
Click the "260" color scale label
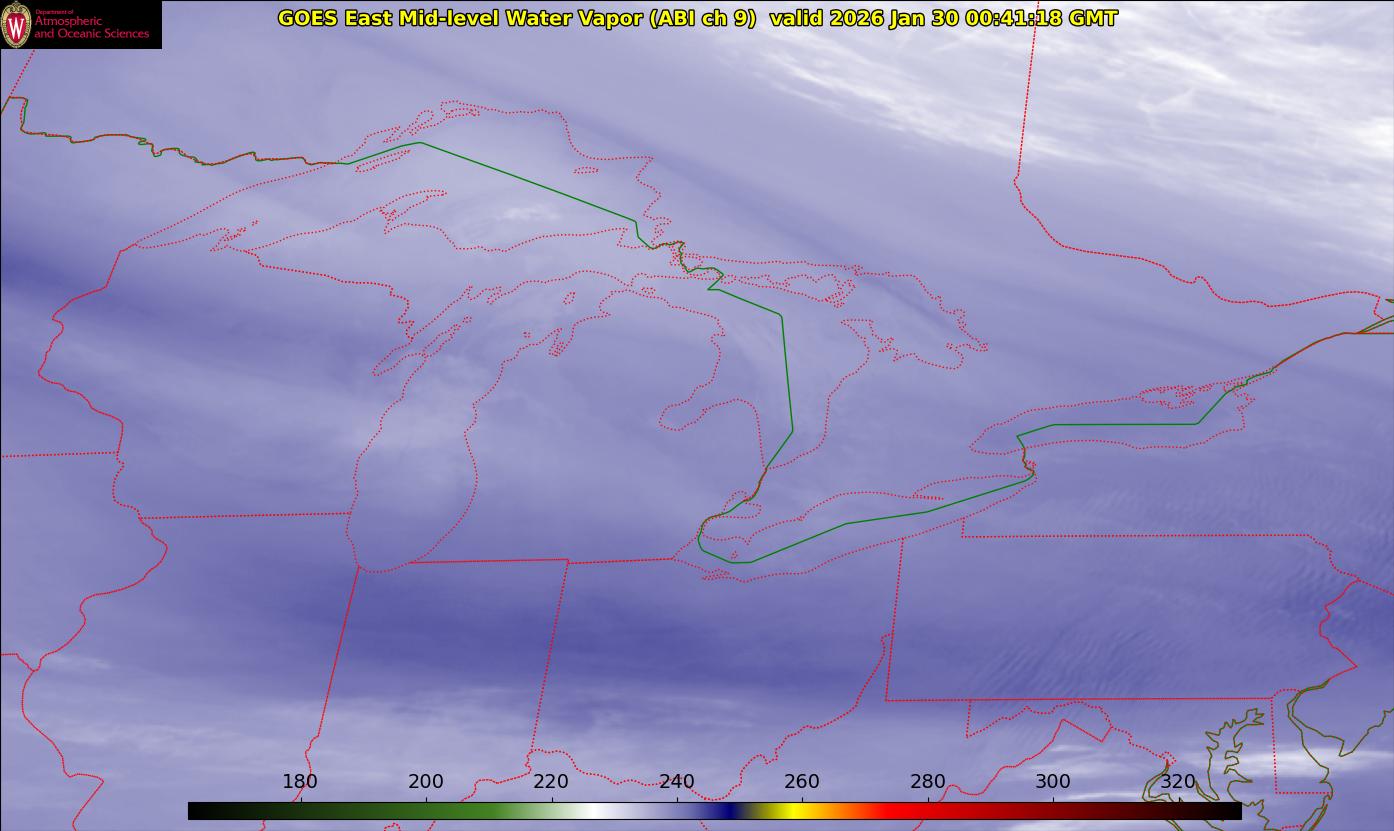pyautogui.click(x=802, y=781)
